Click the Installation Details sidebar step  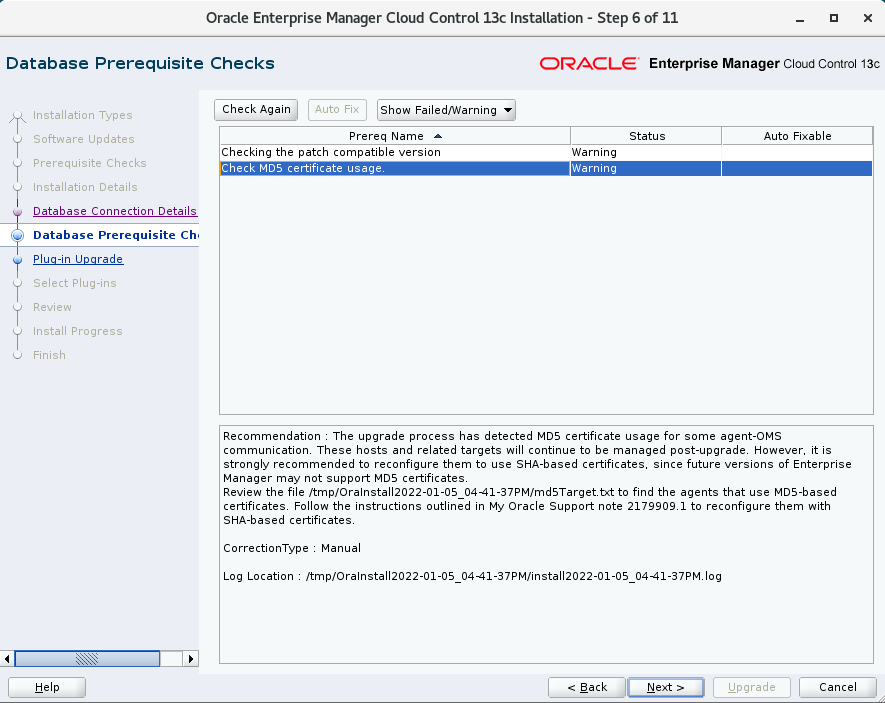85,187
